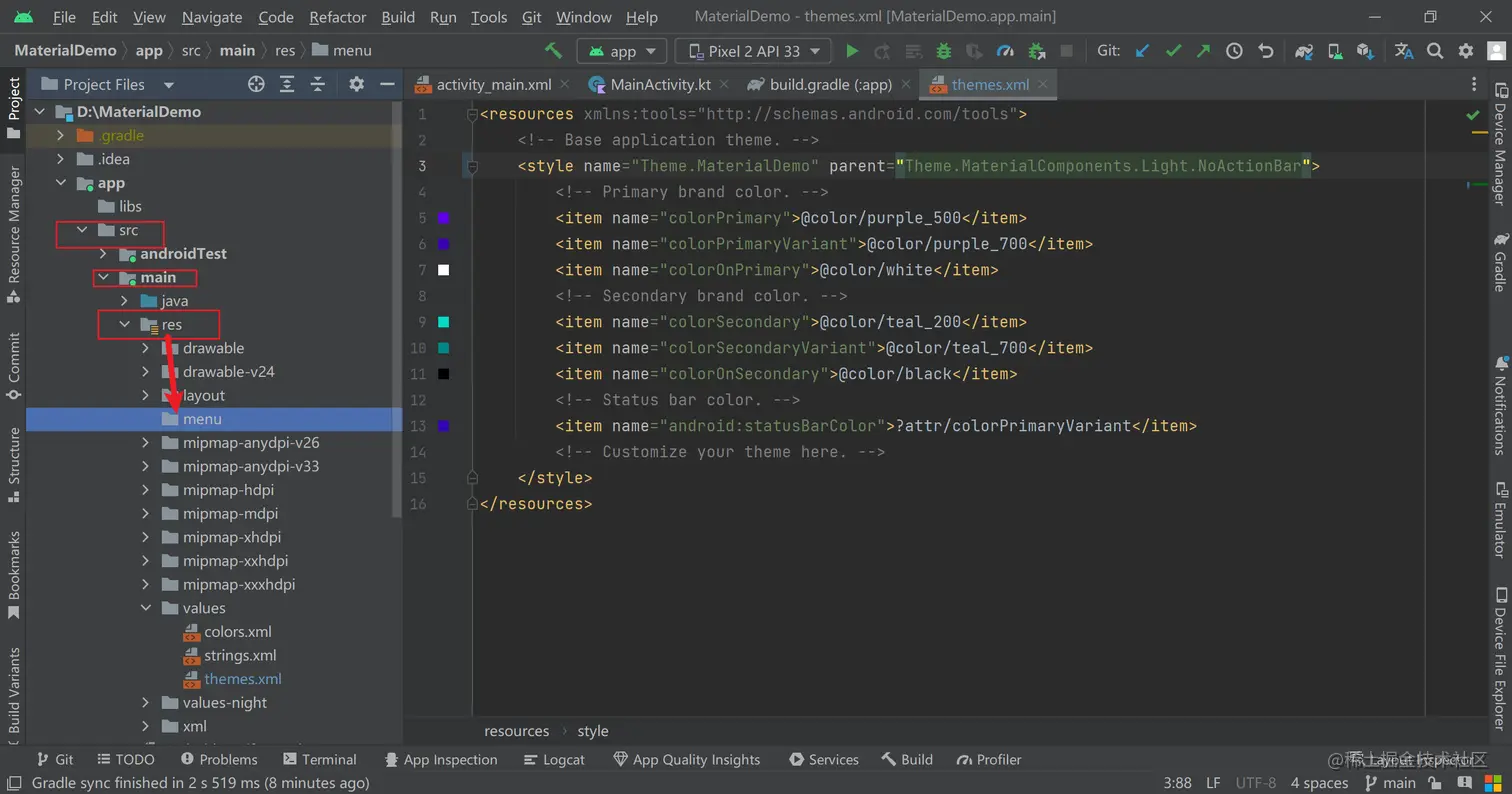1512x794 pixels.
Task: Click the main Git branch in status bar
Action: pos(1390,783)
